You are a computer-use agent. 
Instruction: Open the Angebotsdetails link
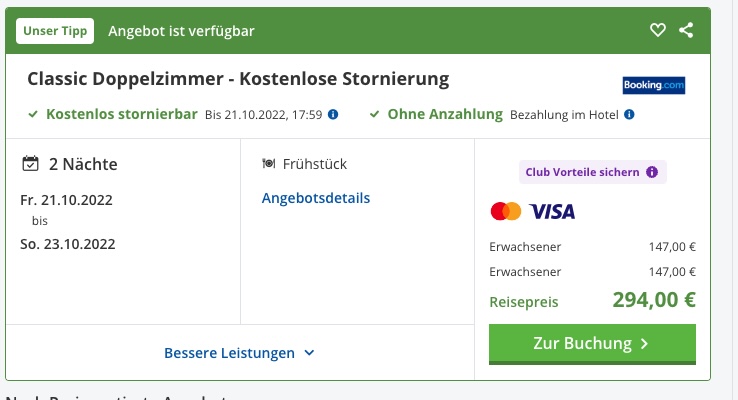click(316, 198)
